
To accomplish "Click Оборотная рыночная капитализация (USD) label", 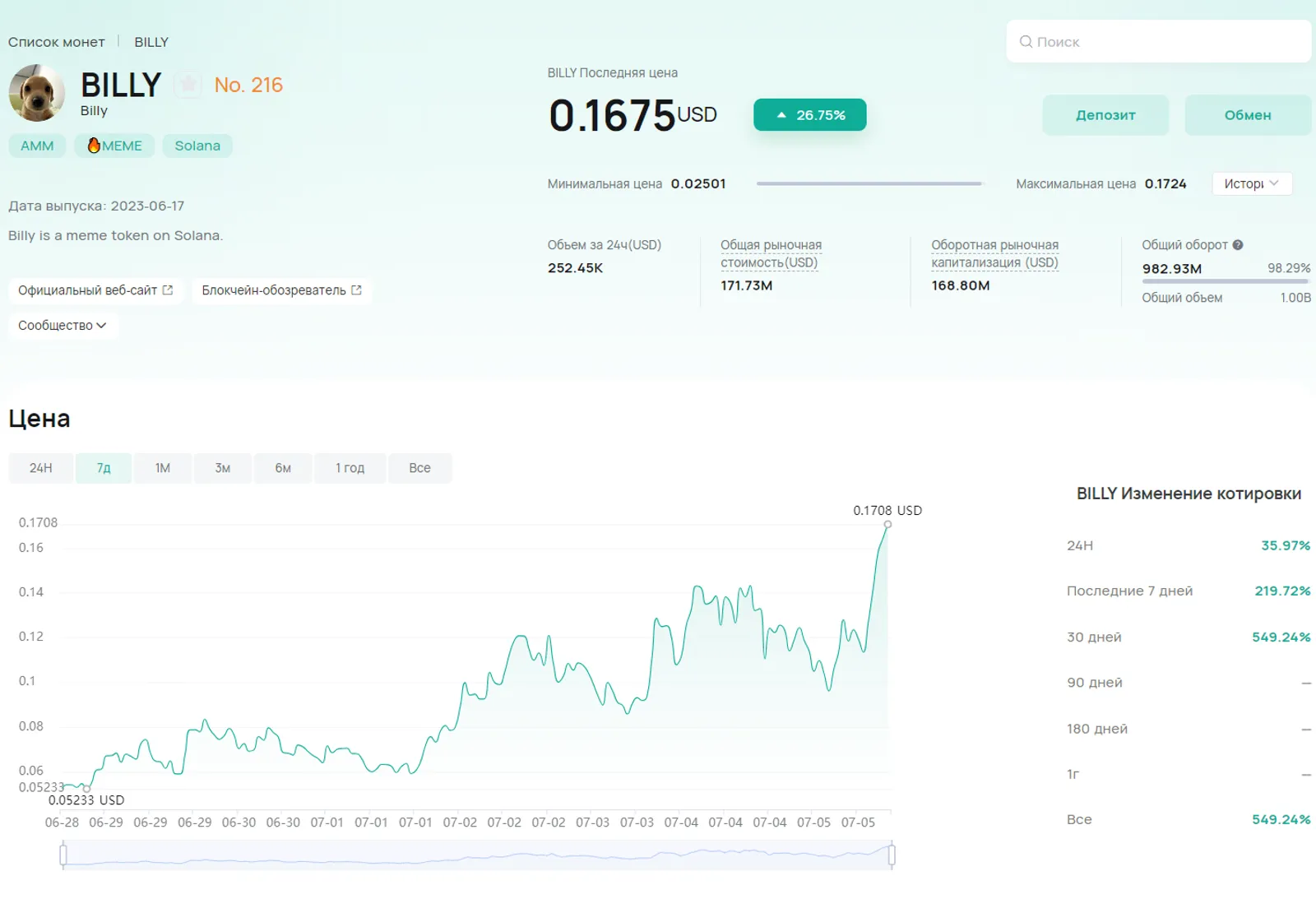I will click(994, 253).
